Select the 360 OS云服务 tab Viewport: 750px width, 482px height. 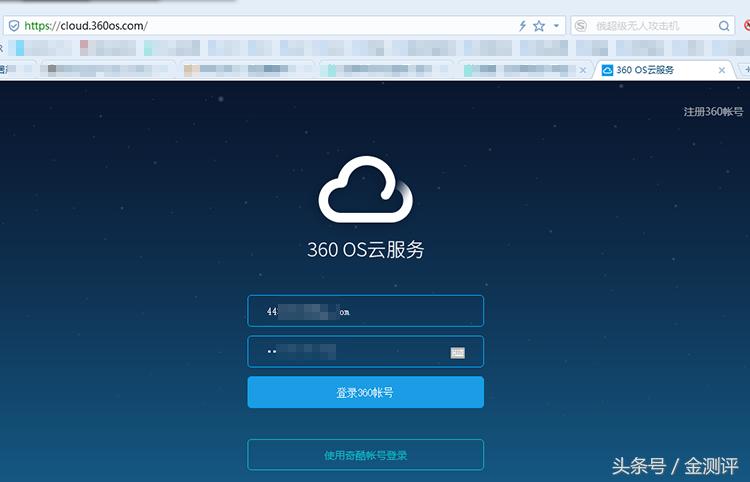coord(664,70)
